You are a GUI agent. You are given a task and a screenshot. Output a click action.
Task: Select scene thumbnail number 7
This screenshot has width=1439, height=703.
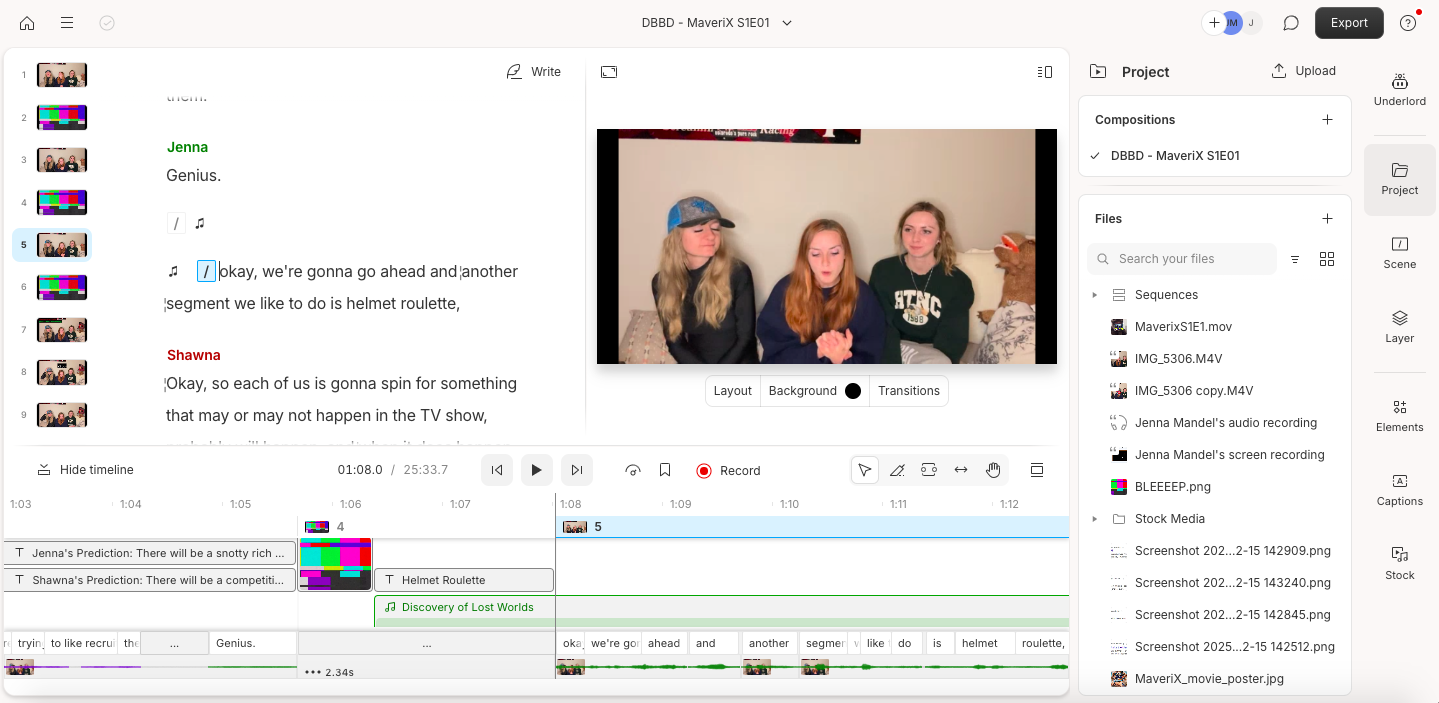pos(62,330)
